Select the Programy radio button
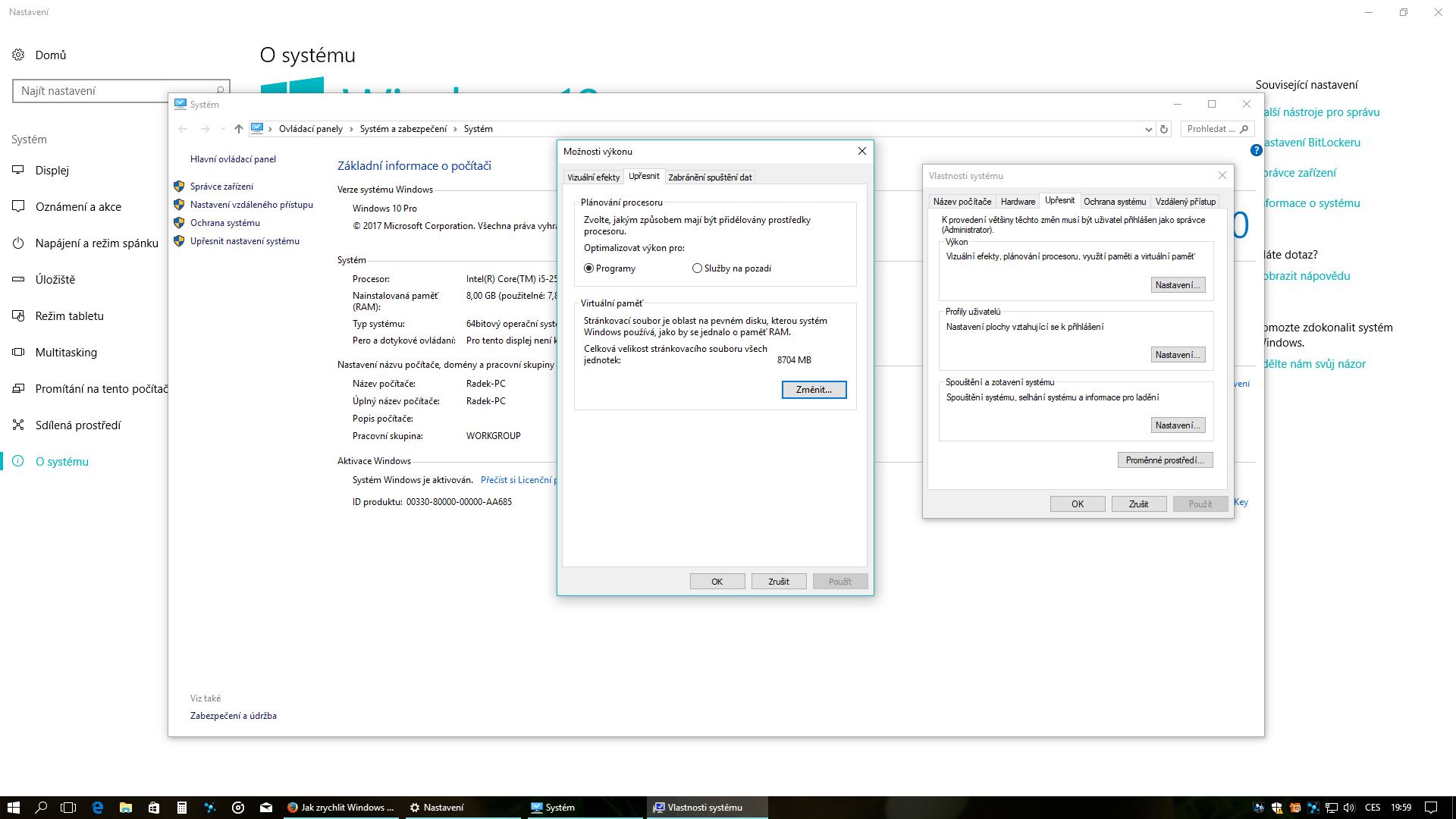Viewport: 1456px width, 819px height. 589,268
